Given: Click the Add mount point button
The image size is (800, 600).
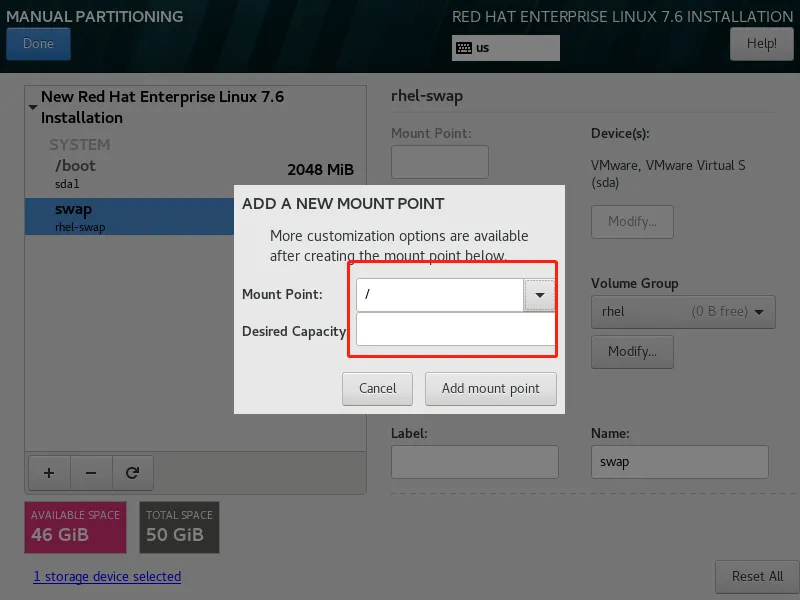Looking at the screenshot, I should [490, 389].
